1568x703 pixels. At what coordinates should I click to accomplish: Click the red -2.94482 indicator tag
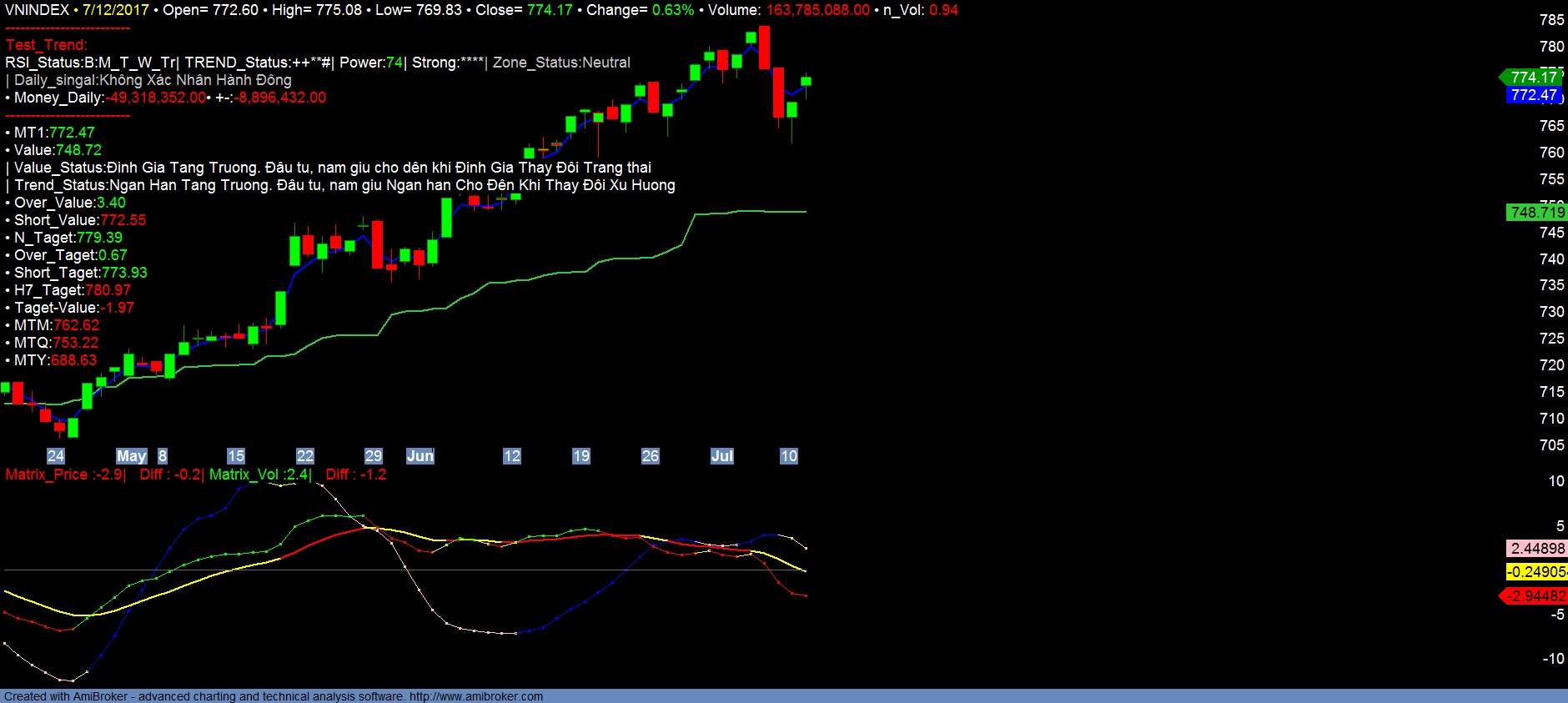click(1535, 596)
